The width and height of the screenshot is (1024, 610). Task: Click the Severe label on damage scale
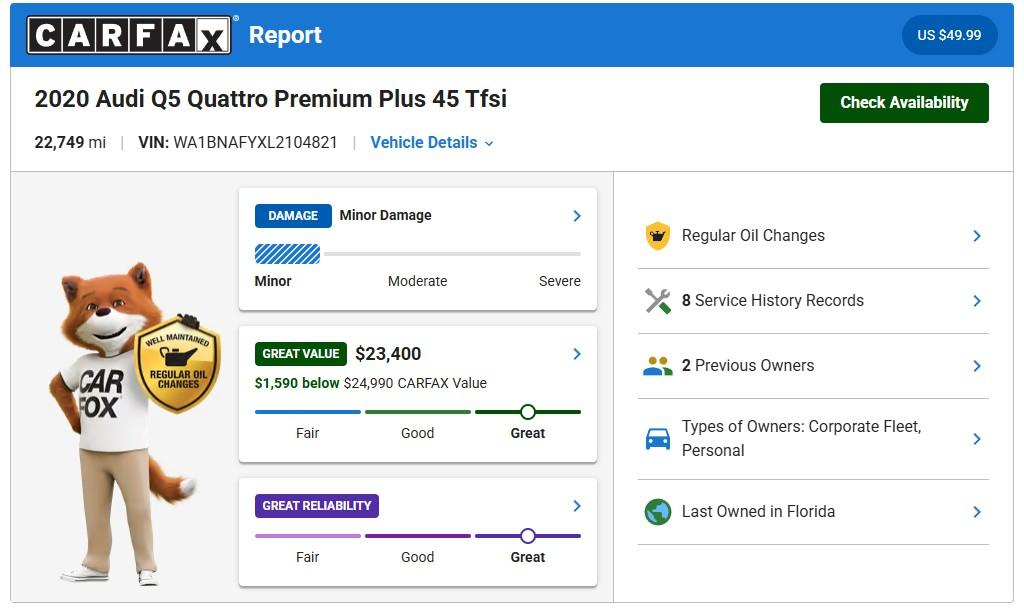560,281
